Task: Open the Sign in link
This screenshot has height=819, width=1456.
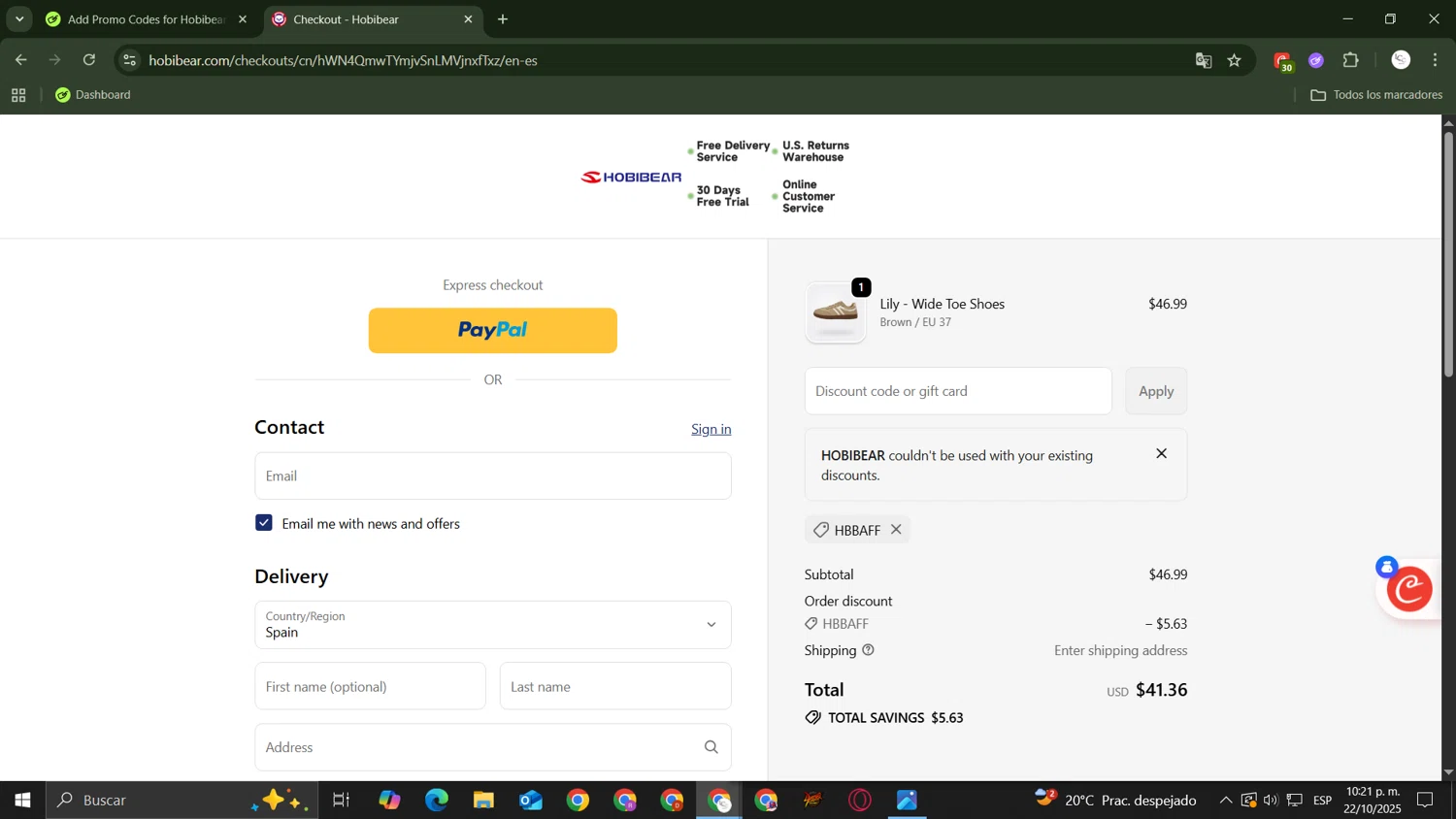Action: (711, 429)
